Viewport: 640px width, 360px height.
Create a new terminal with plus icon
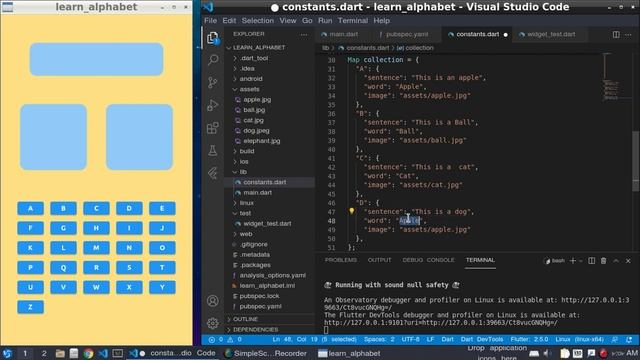[572, 260]
